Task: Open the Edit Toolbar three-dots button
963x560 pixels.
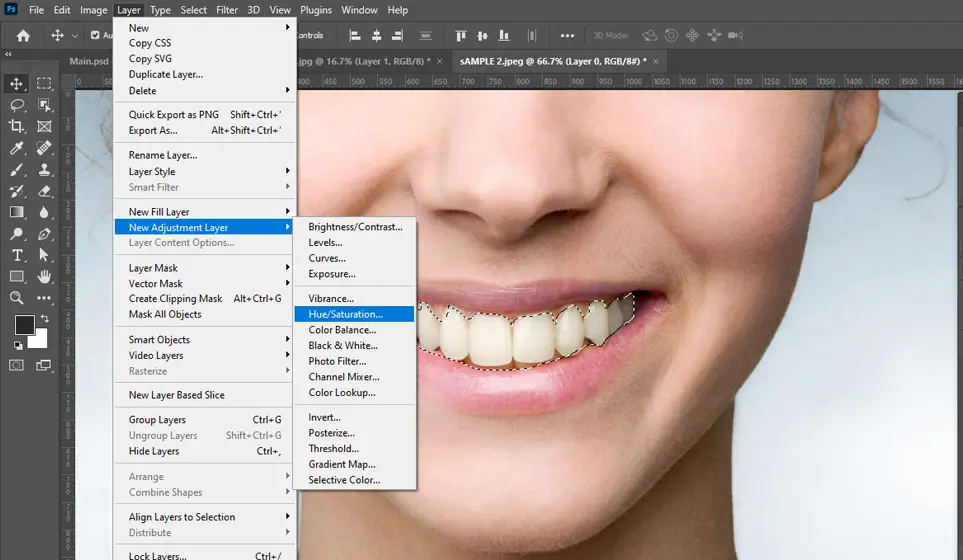Action: pyautogui.click(x=44, y=298)
